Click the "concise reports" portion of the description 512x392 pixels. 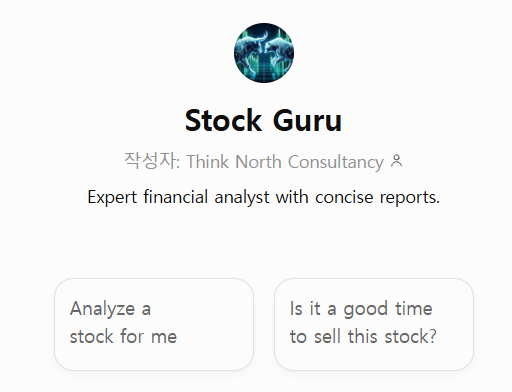(377, 198)
